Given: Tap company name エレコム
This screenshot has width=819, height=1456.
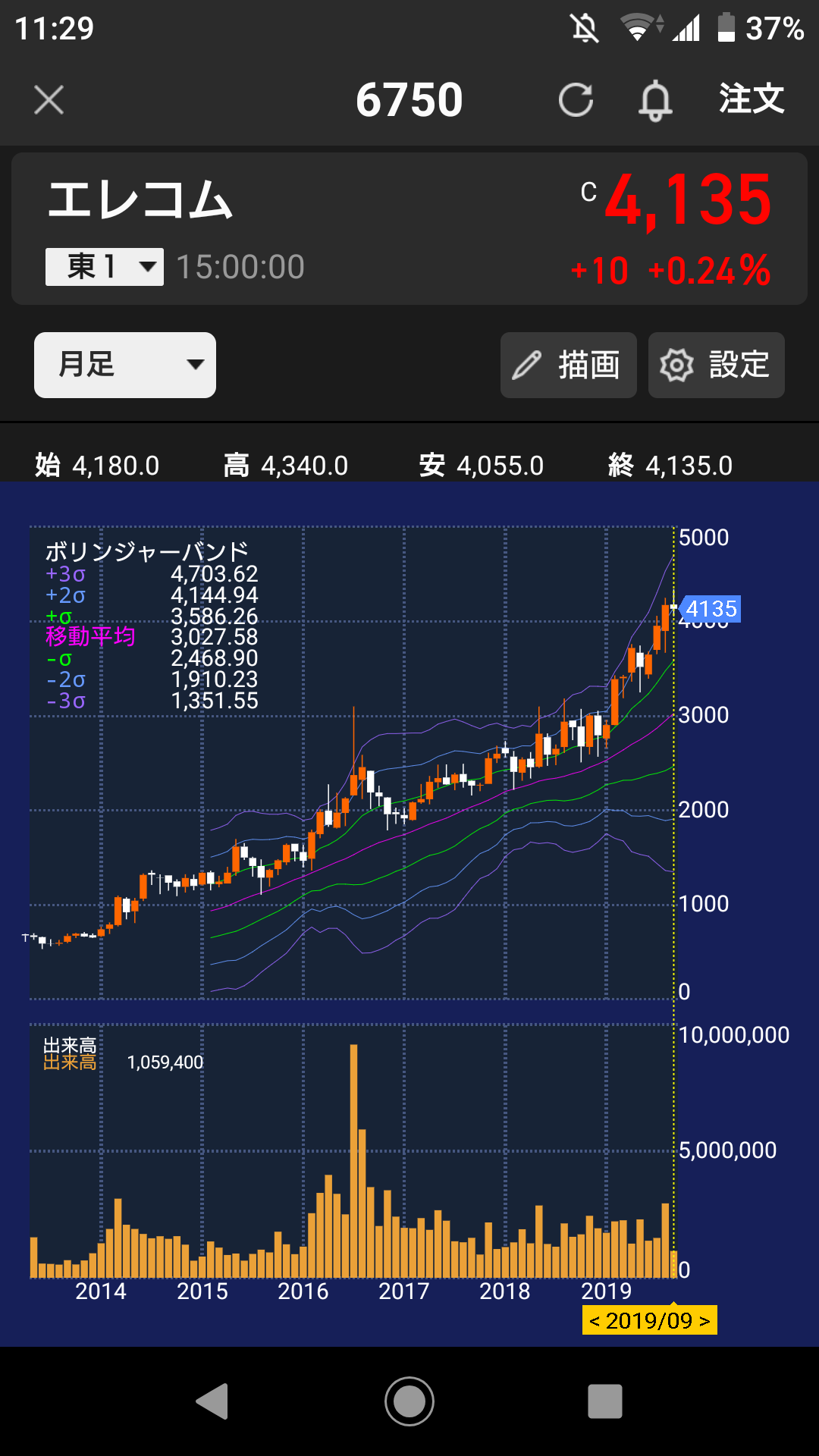Looking at the screenshot, I should [x=140, y=200].
